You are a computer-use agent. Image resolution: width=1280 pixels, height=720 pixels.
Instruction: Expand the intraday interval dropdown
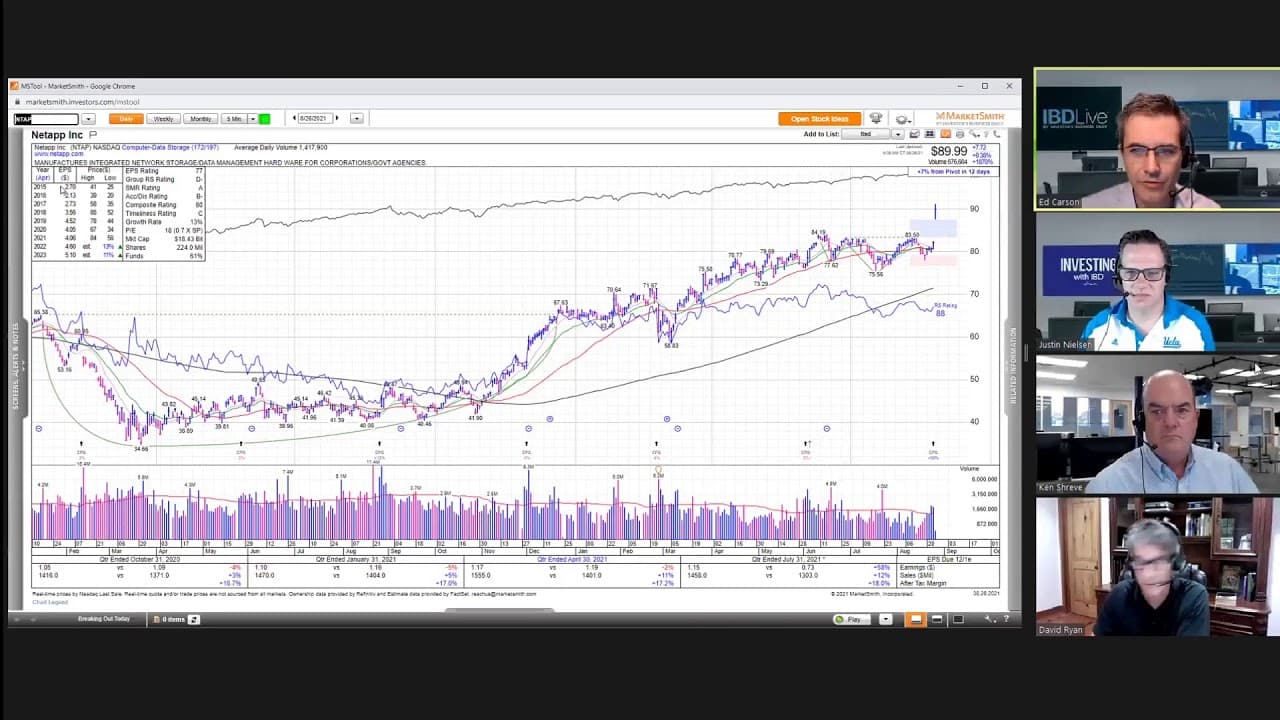pos(252,119)
